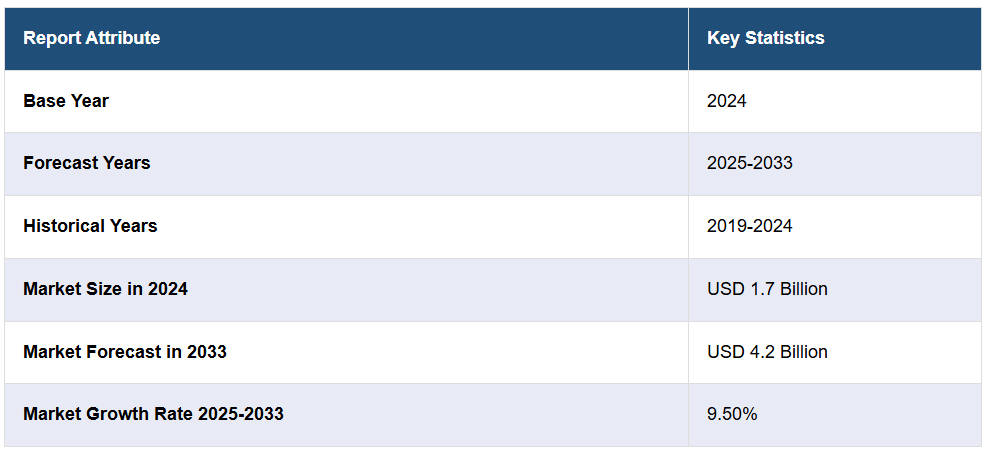Click the Base Year value 2024
The height and width of the screenshot is (456, 985).
click(726, 101)
